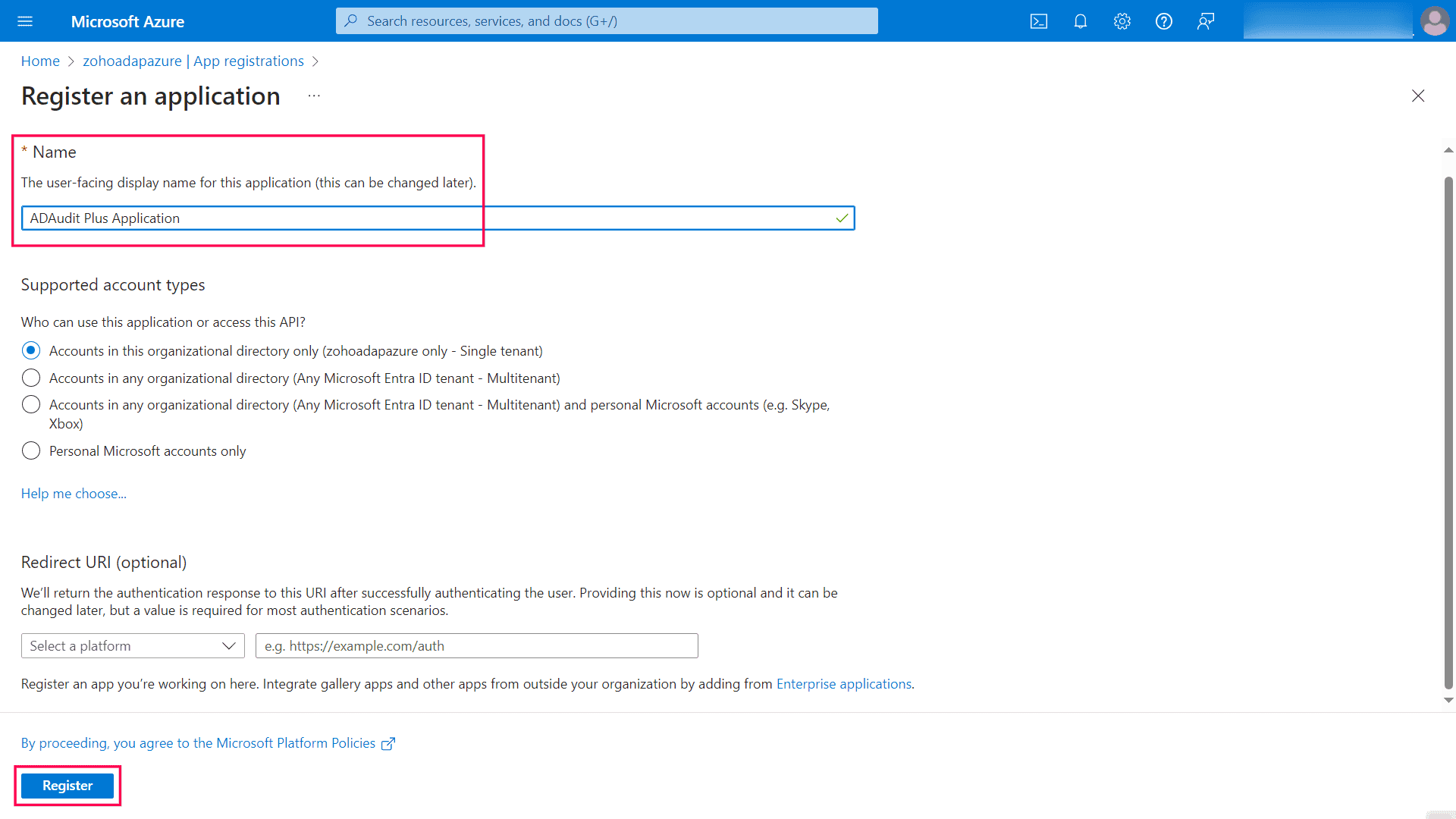1456x819 pixels.
Task: Click the Help question mark icon
Action: (x=1163, y=20)
